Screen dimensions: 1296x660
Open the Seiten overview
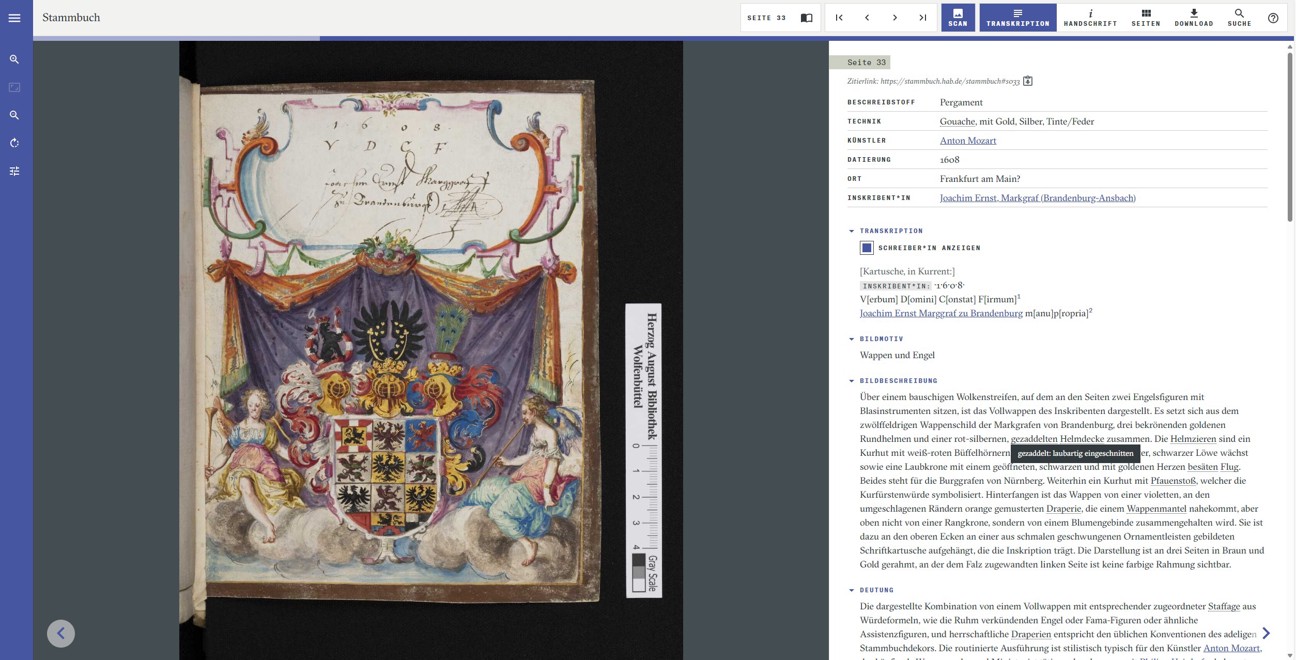1145,18
